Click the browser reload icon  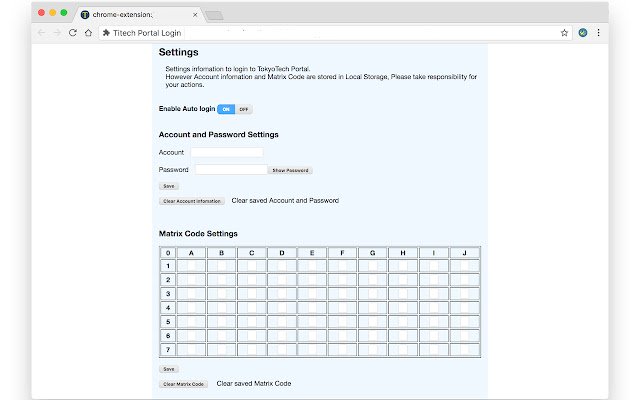click(x=73, y=33)
